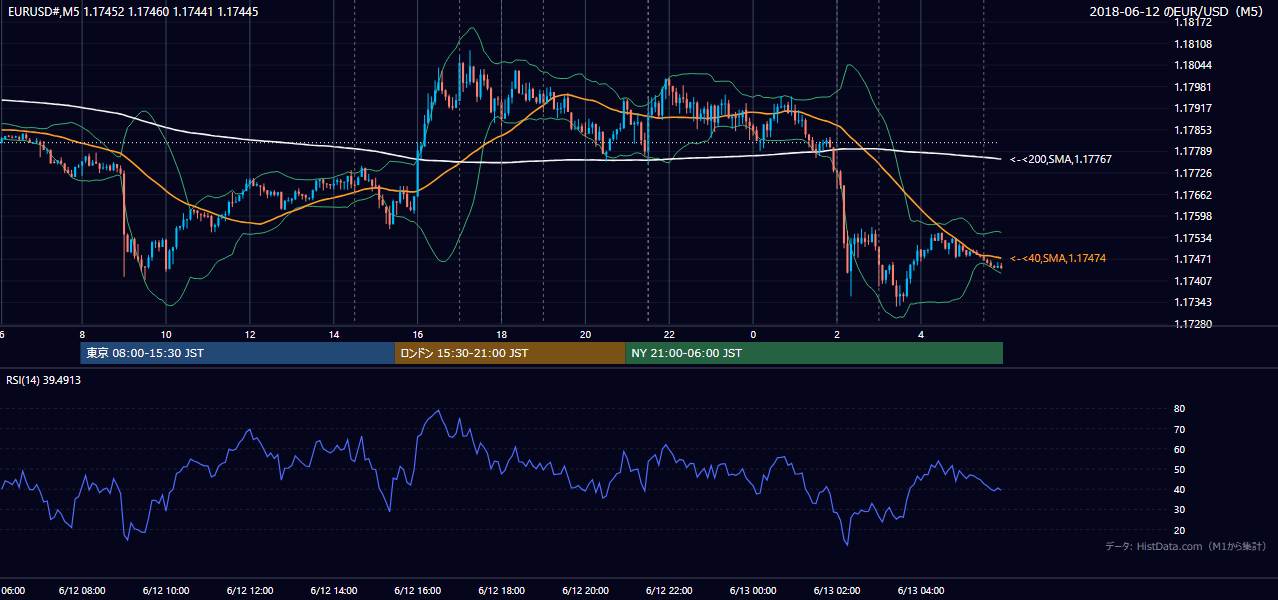Viewport: 1278px width, 600px height.
Task: Click the 200,SMA,1.17767 moving average label
Action: [1060, 159]
